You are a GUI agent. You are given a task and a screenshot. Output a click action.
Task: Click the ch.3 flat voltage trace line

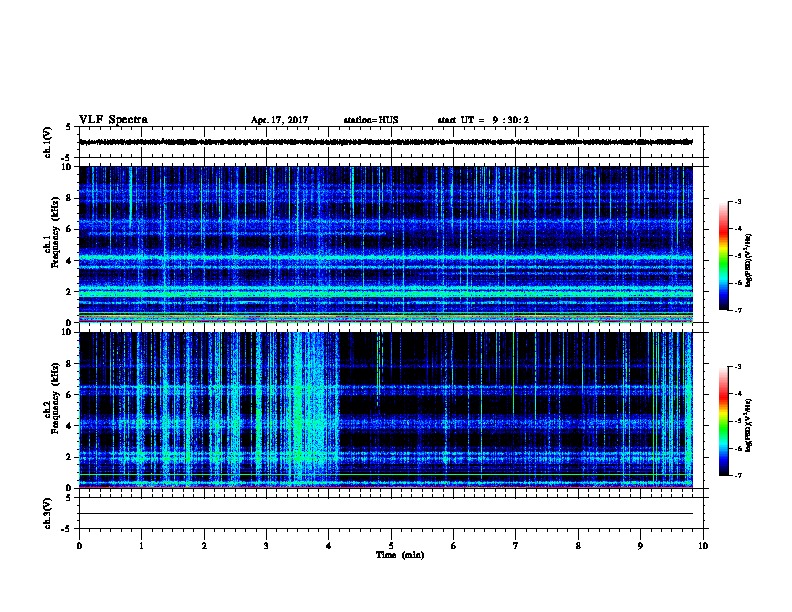(386, 514)
